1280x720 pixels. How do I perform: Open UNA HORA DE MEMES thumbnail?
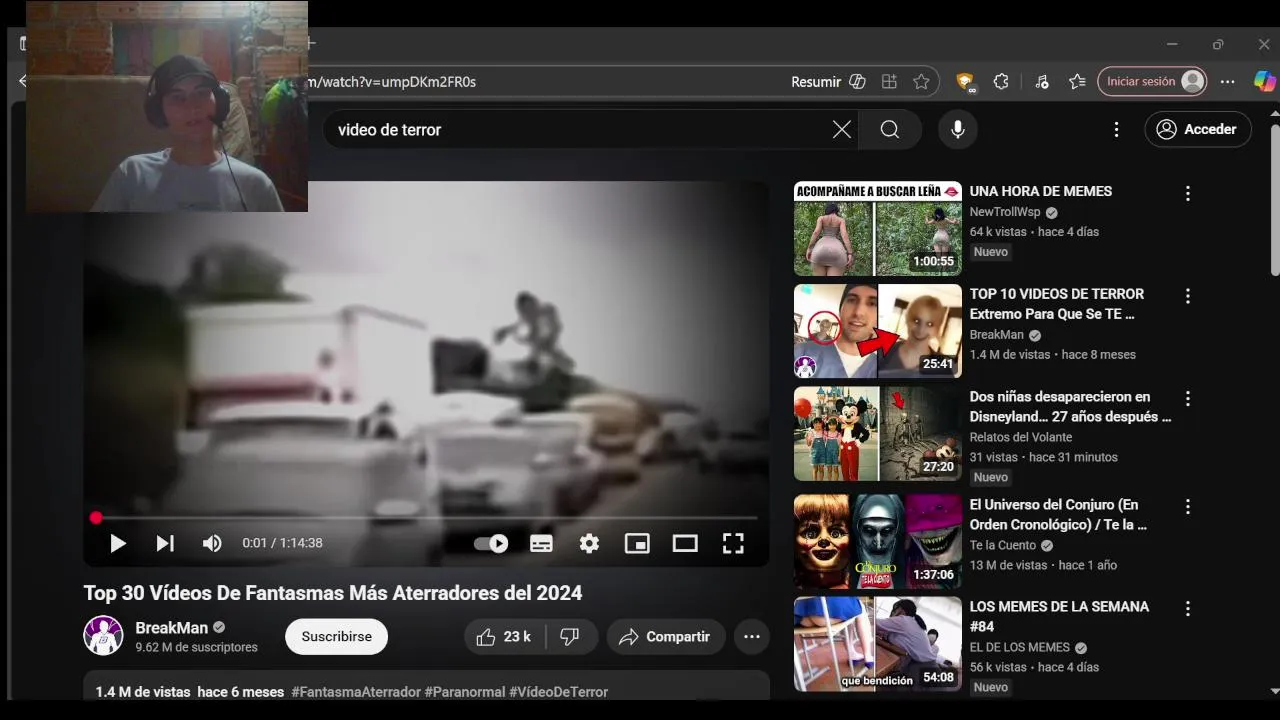tap(878, 228)
